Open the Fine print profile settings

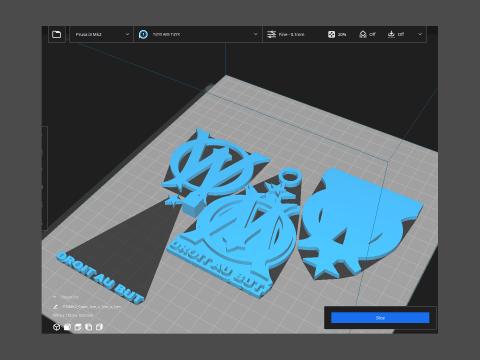(291, 34)
